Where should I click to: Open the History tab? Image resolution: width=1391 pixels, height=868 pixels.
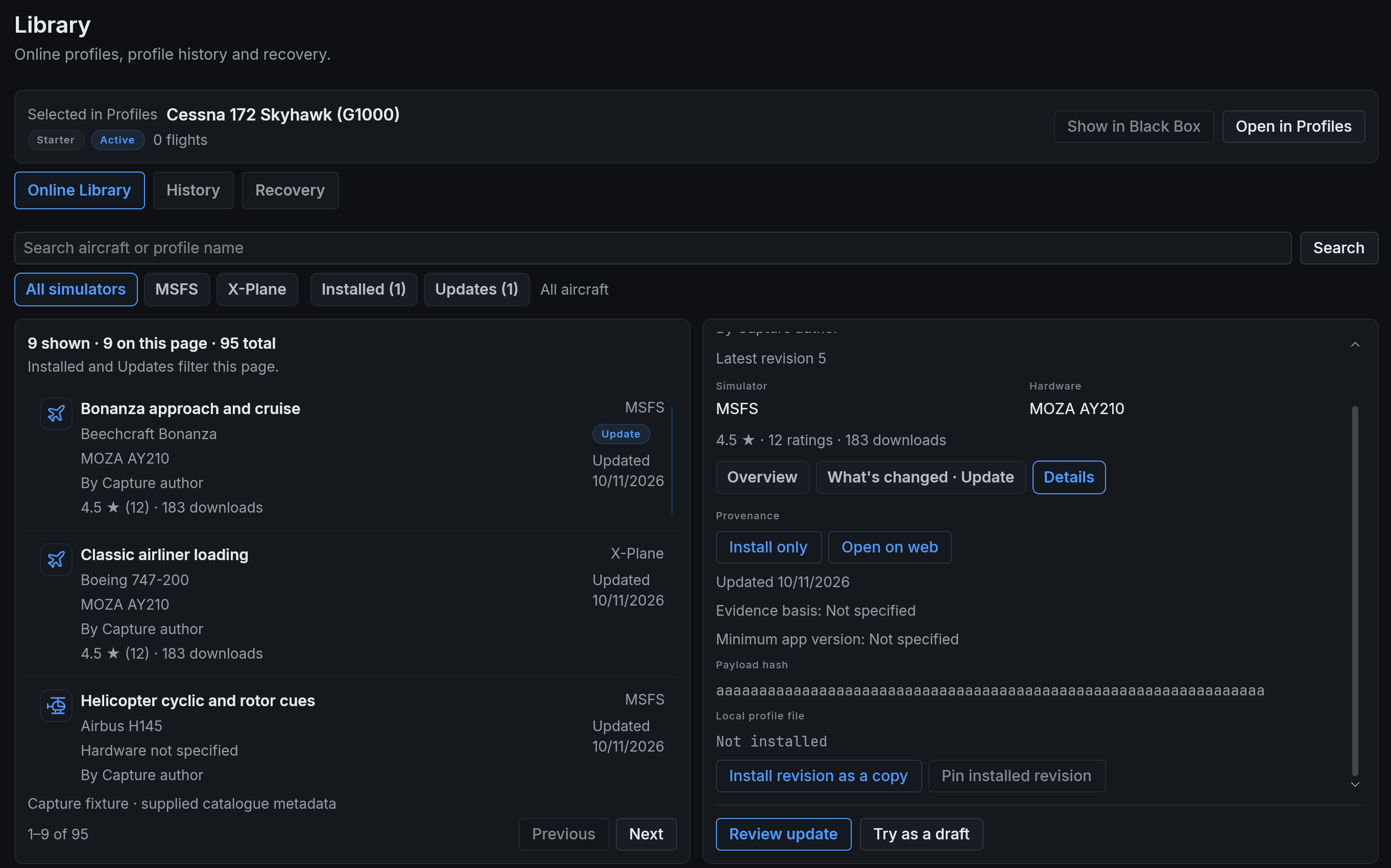[193, 190]
